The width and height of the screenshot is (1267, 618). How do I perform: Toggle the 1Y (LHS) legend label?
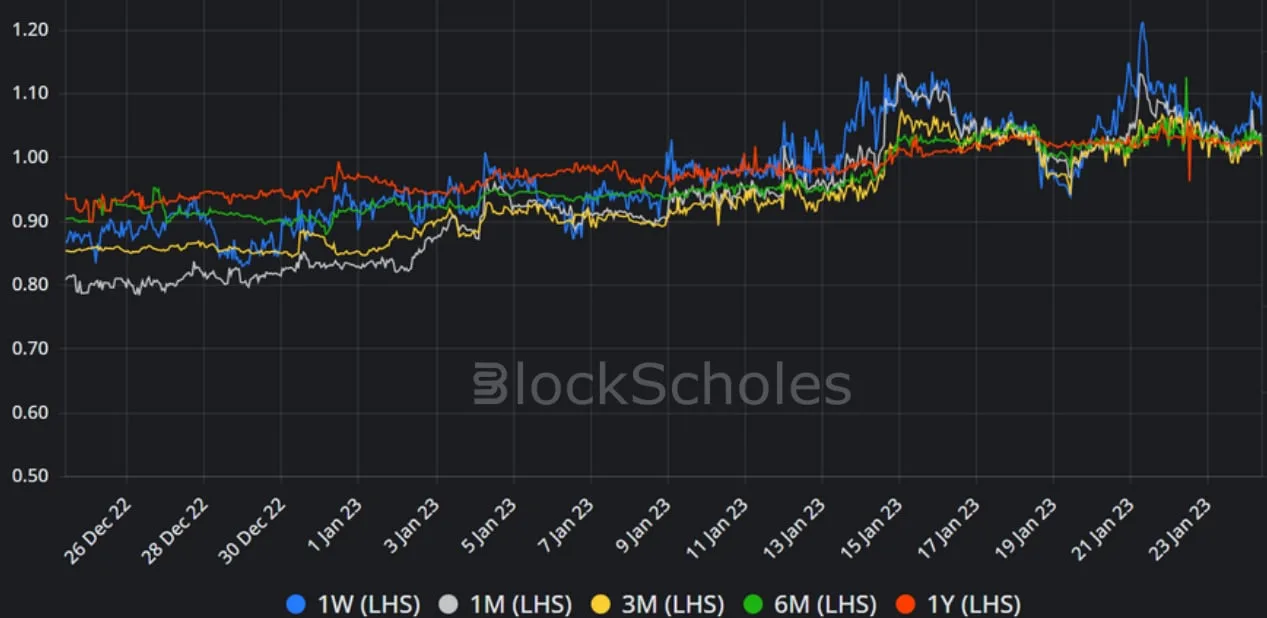tap(973, 604)
